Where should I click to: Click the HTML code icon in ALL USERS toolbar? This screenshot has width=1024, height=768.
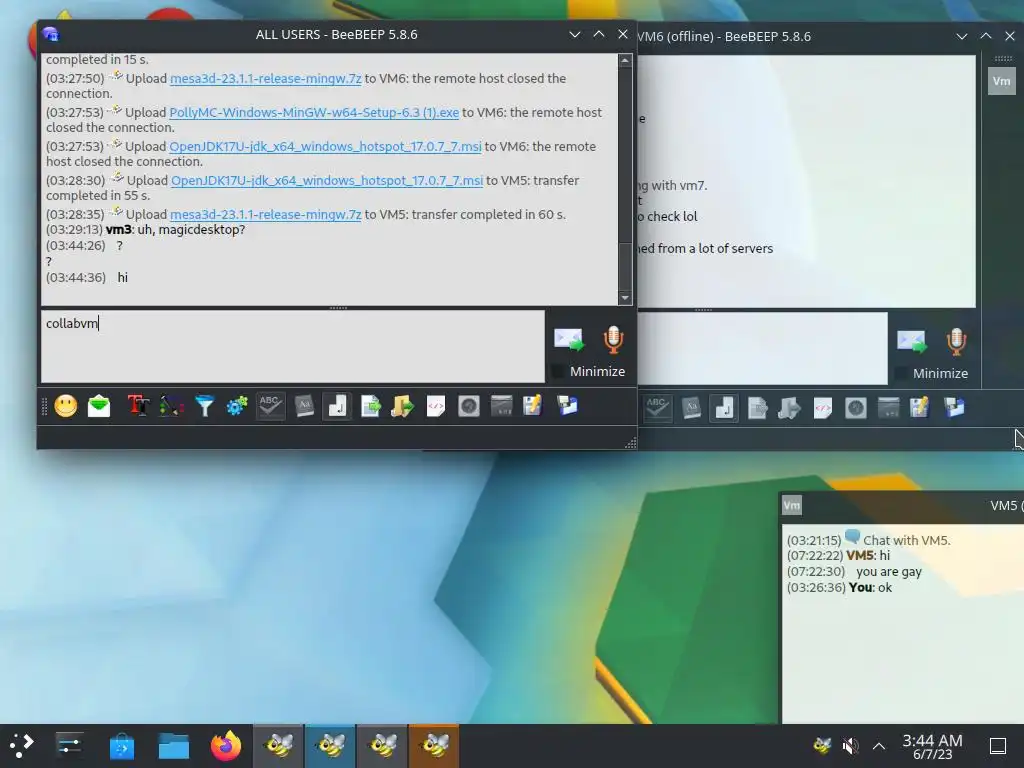(x=436, y=406)
